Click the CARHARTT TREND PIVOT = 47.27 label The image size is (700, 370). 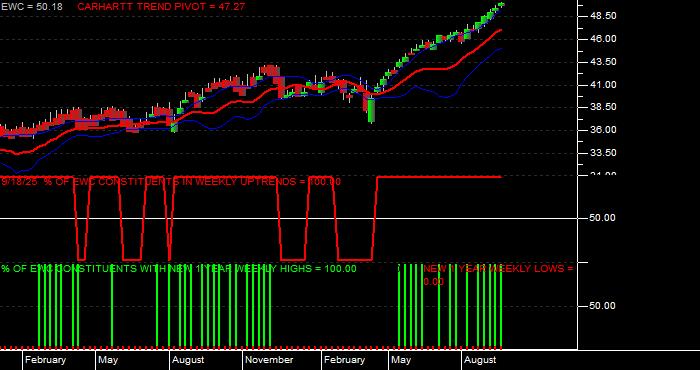click(161, 7)
